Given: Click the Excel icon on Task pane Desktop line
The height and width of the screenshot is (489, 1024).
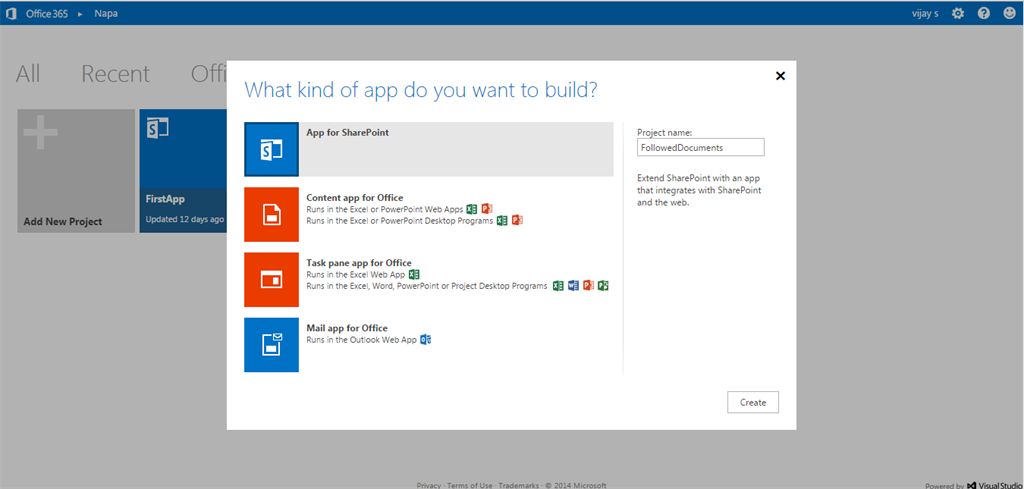Looking at the screenshot, I should 558,286.
